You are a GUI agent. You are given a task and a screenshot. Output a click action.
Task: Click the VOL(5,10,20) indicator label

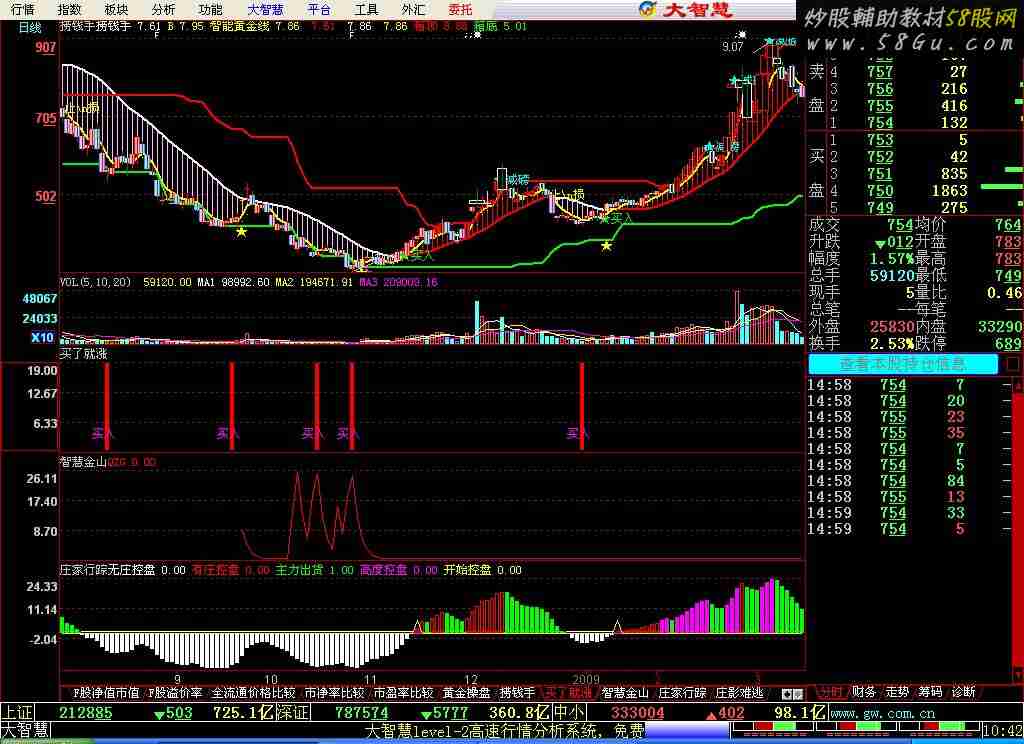[95, 282]
